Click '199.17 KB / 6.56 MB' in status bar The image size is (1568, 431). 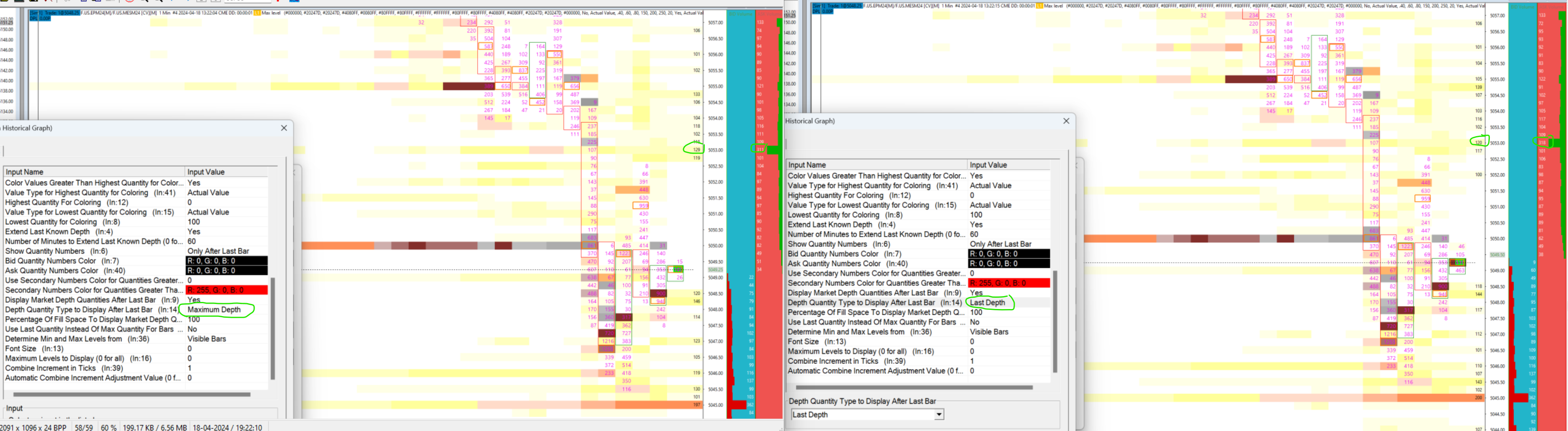155,427
